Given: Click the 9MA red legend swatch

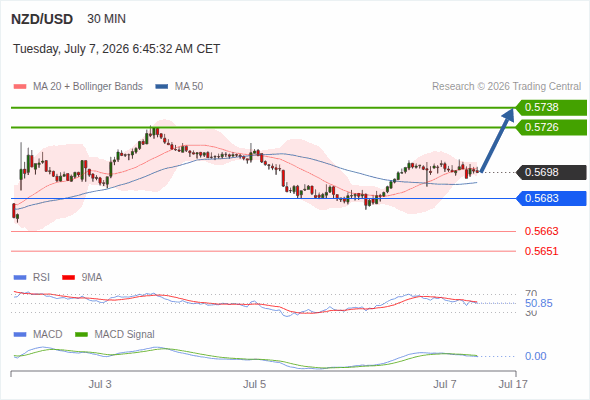Looking at the screenshot, I should tap(68, 278).
